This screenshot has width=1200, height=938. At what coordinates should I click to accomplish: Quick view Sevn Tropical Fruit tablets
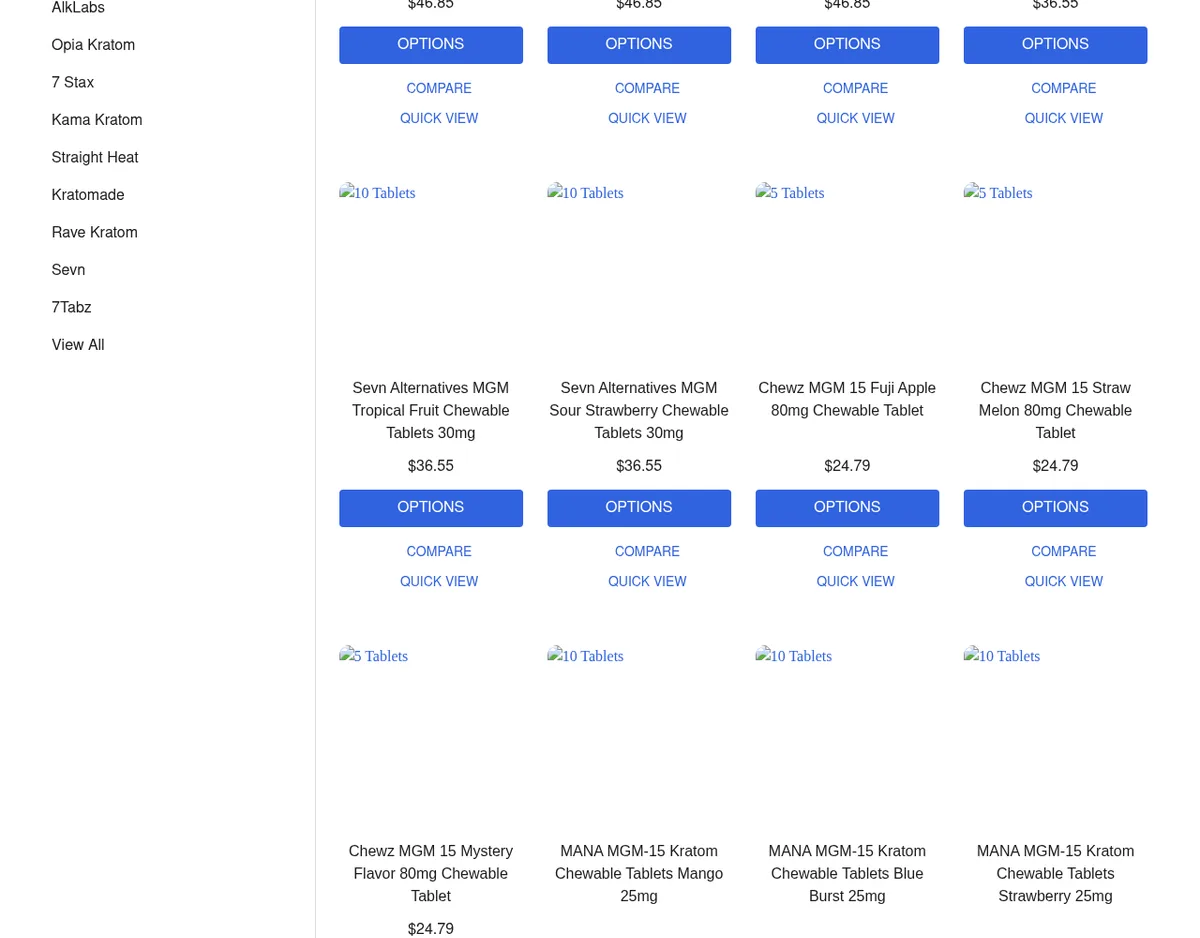coord(439,582)
